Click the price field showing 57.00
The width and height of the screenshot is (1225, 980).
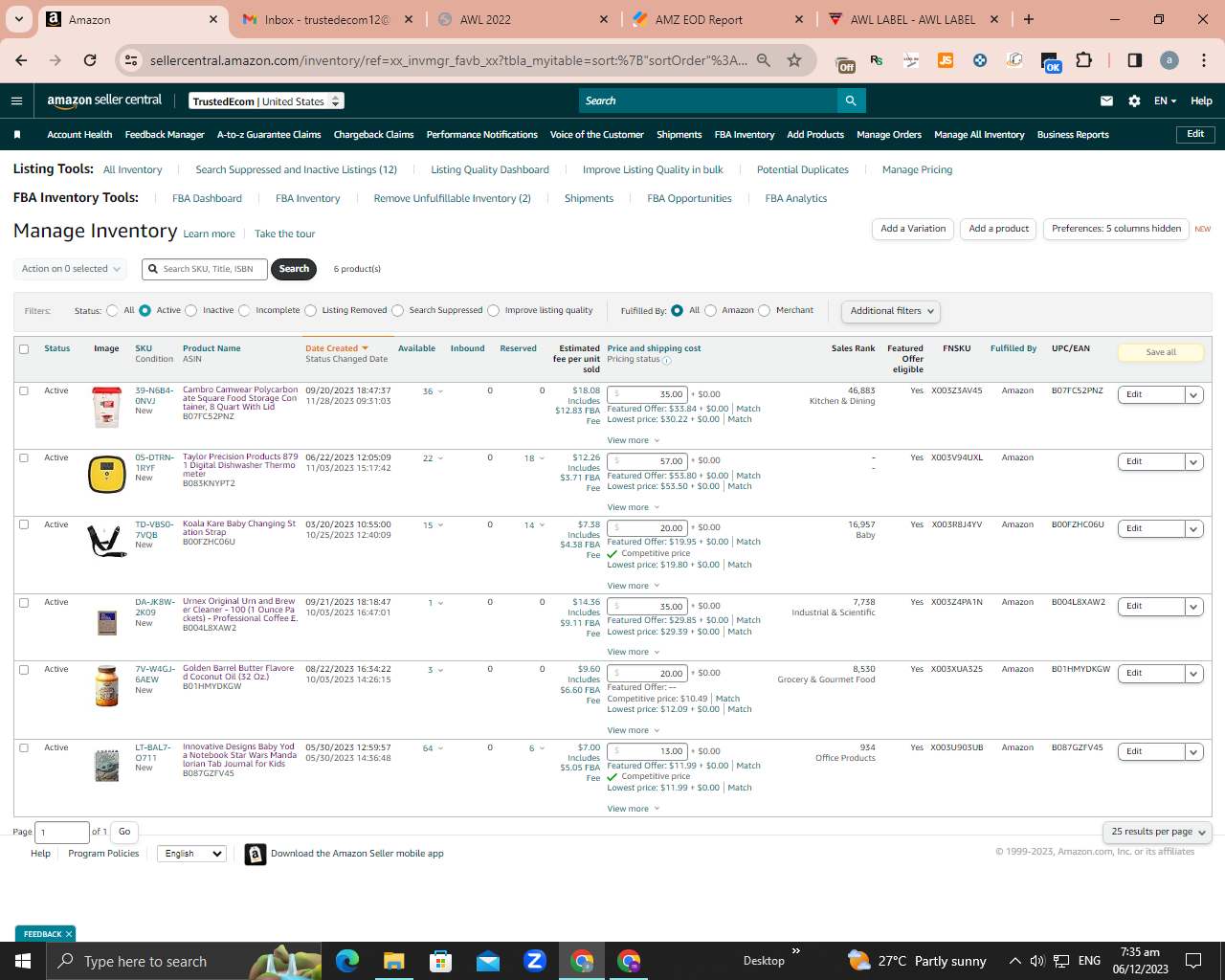[648, 461]
